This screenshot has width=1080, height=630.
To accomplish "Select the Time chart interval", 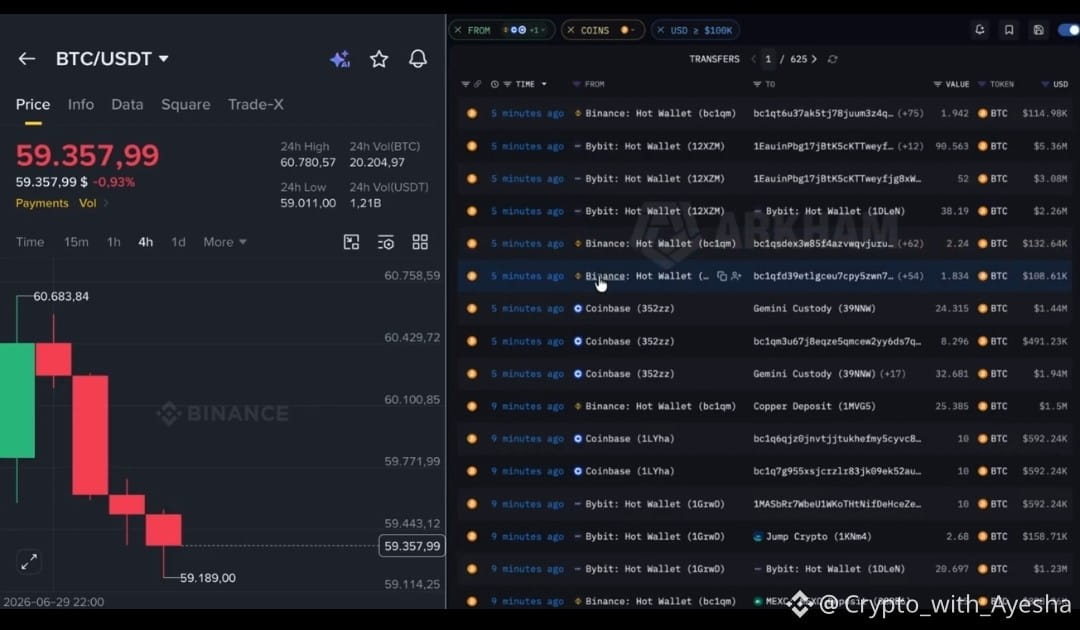I will (x=30, y=242).
